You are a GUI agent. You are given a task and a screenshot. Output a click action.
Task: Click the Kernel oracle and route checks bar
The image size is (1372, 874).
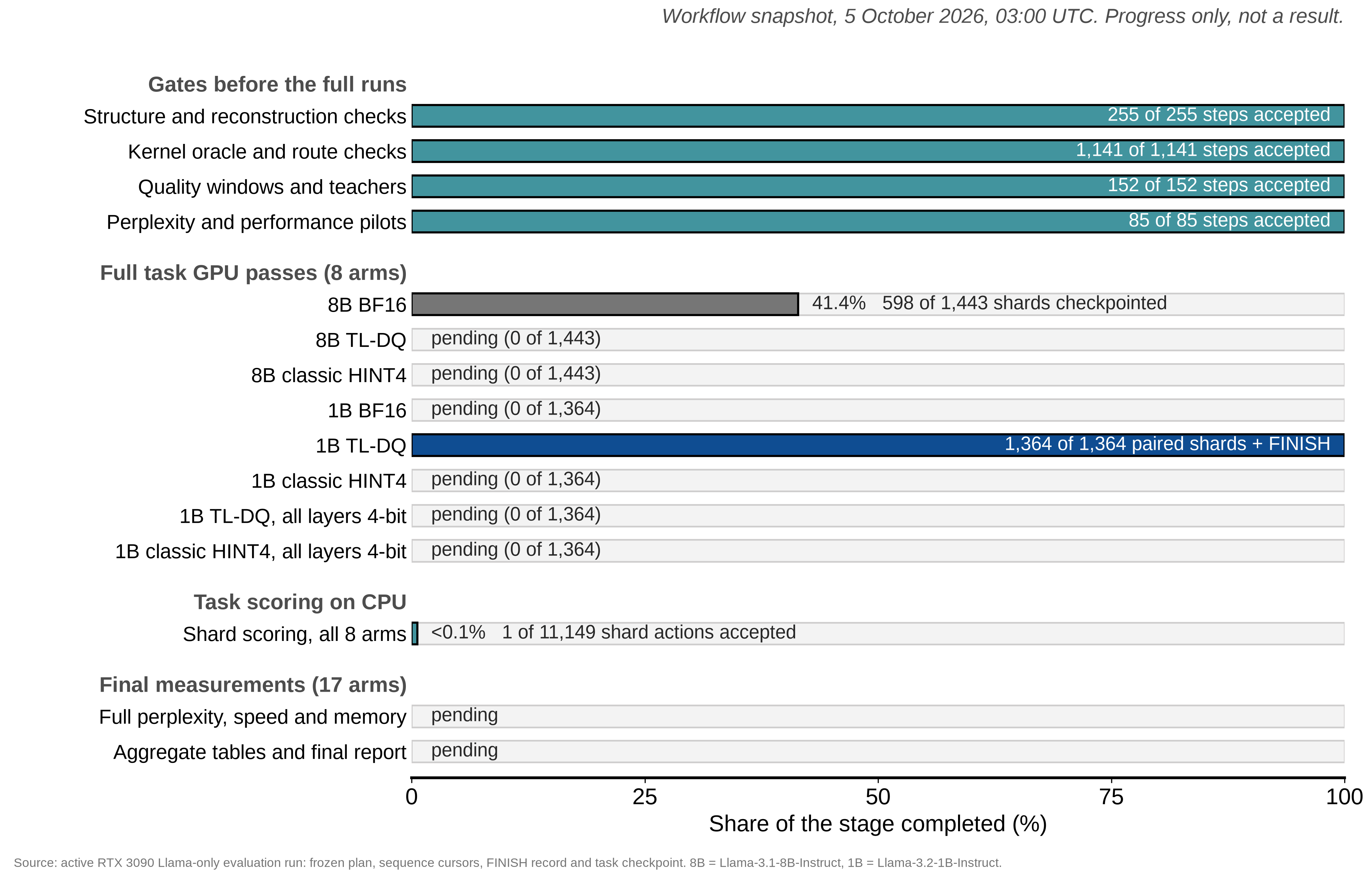point(877,151)
